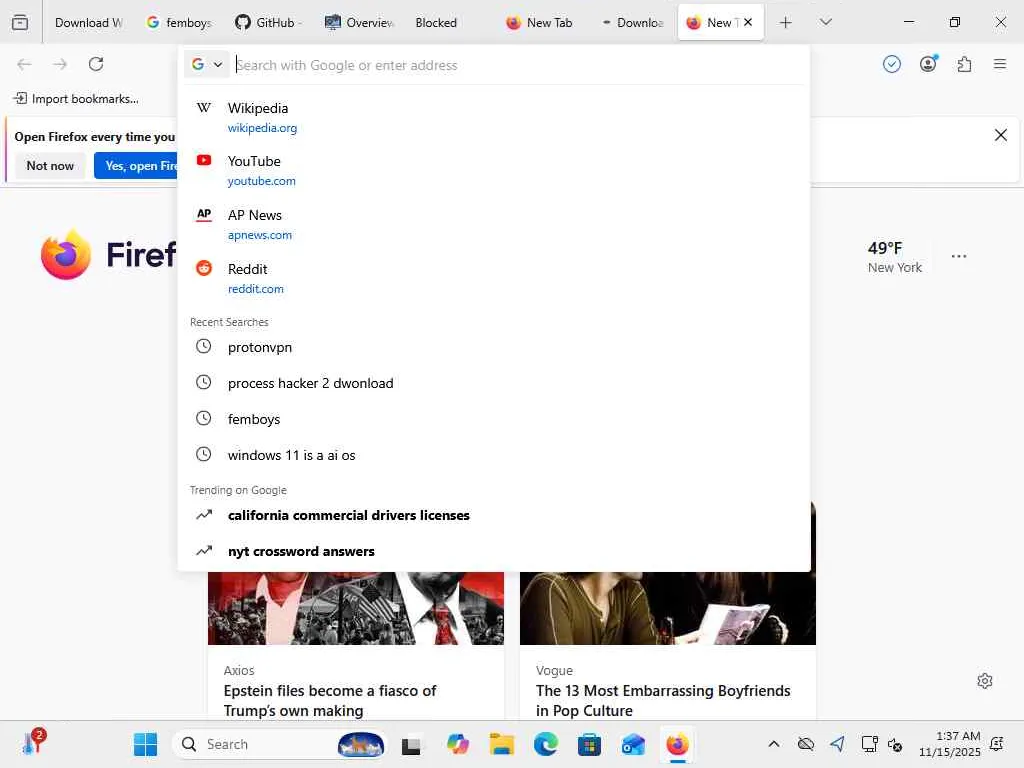This screenshot has width=1024, height=768.
Task: Switch to the first New Tab tab
Action: click(539, 22)
